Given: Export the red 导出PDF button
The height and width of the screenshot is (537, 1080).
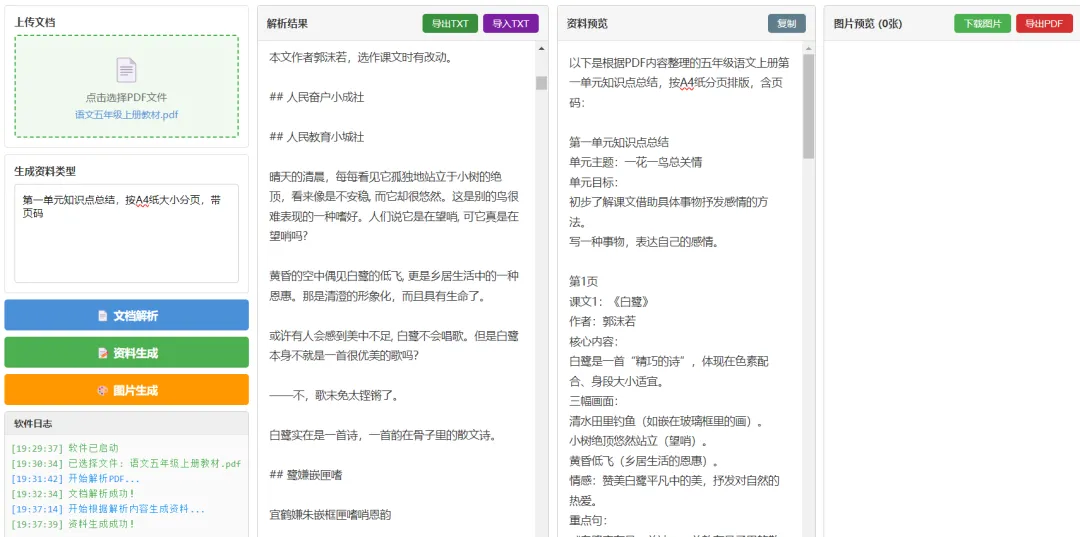Looking at the screenshot, I should click(1044, 23).
